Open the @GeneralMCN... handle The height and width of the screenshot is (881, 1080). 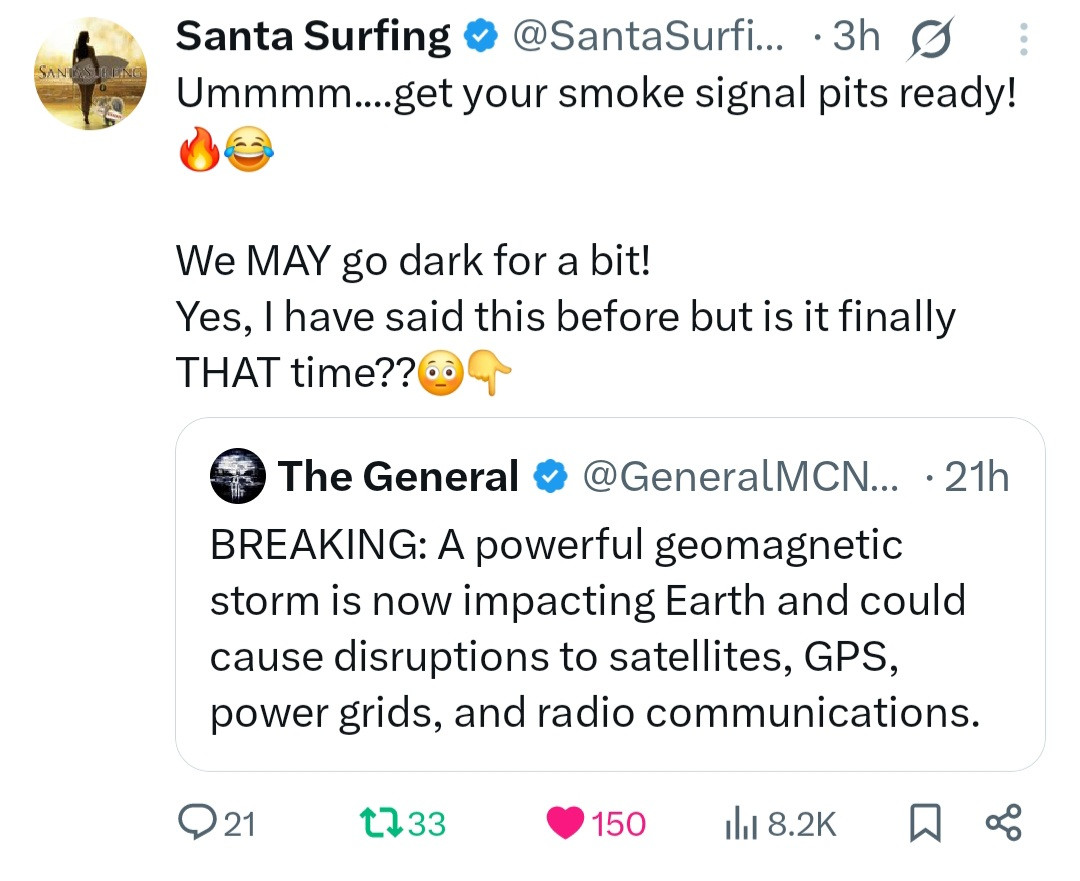tap(740, 477)
